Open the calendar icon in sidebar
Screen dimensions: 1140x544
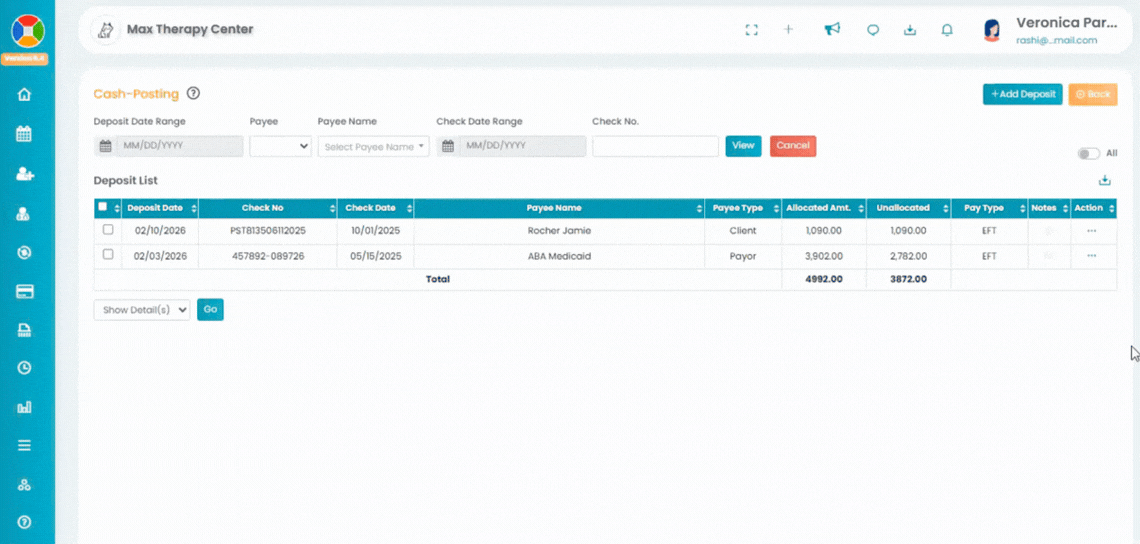coord(24,134)
